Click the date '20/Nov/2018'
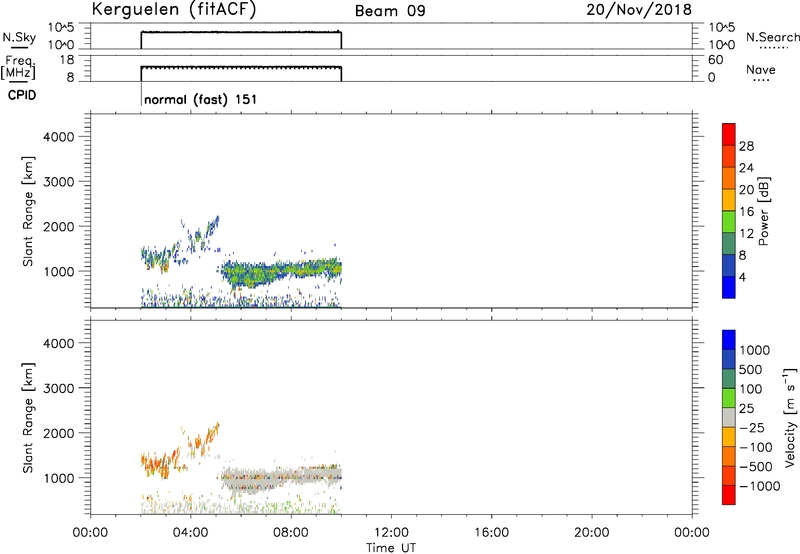This screenshot has height=554, width=800. 639,10
